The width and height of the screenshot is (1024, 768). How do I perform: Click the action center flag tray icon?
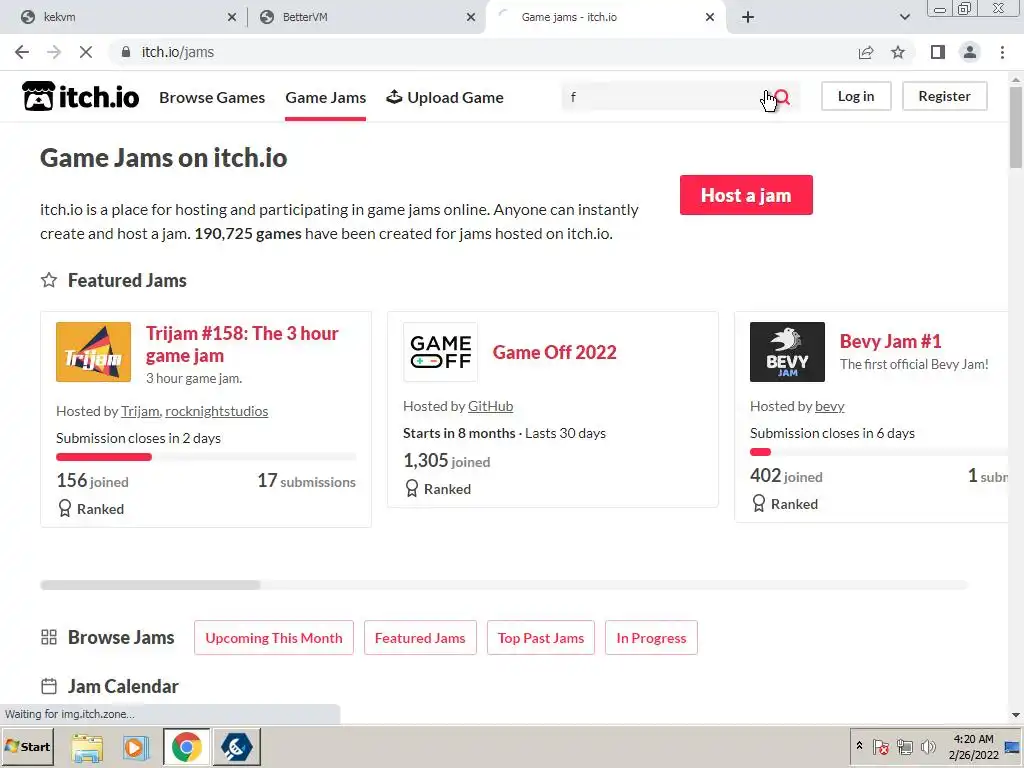(880, 747)
